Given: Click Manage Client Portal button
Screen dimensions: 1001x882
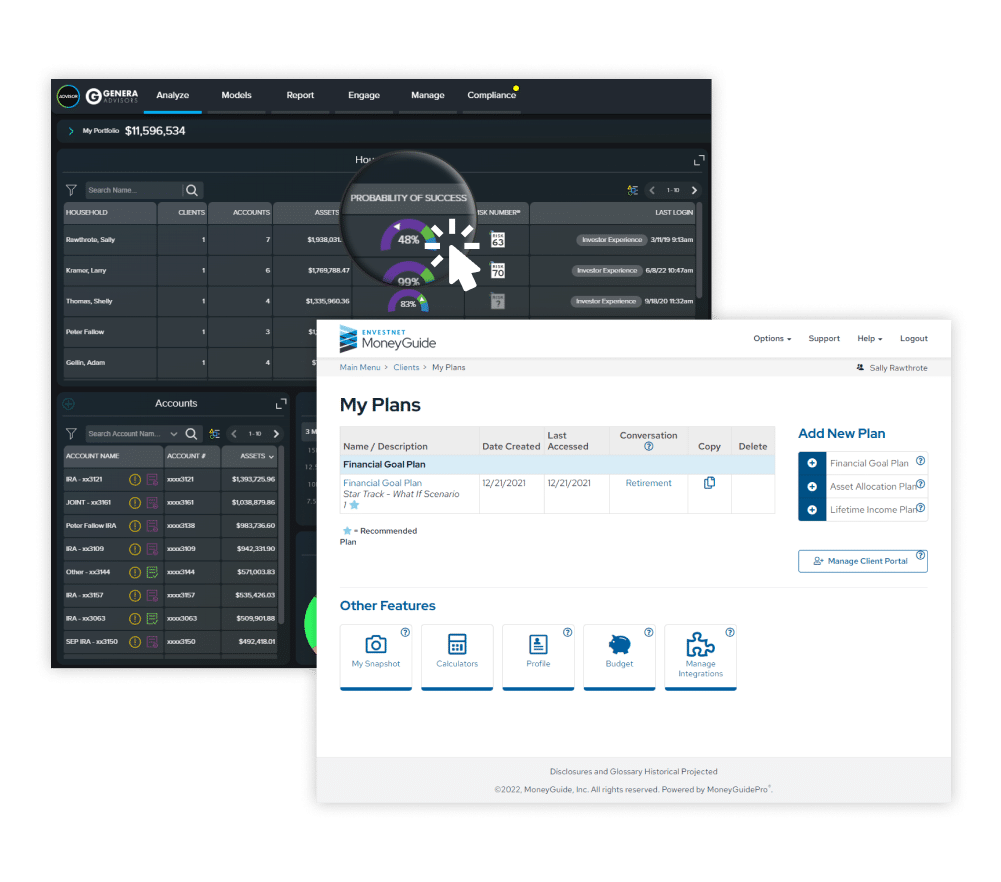Looking at the screenshot, I should 862,561.
